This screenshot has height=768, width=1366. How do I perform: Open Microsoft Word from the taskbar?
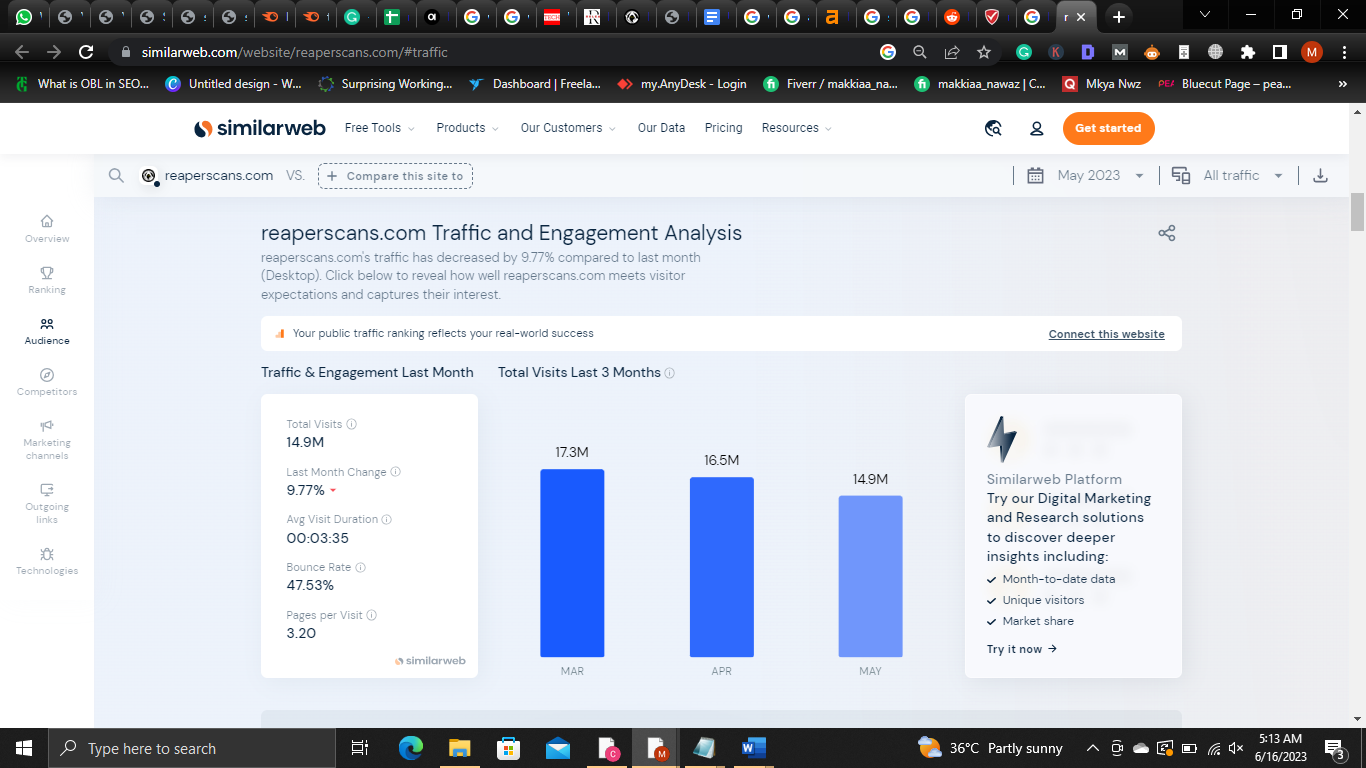point(754,748)
